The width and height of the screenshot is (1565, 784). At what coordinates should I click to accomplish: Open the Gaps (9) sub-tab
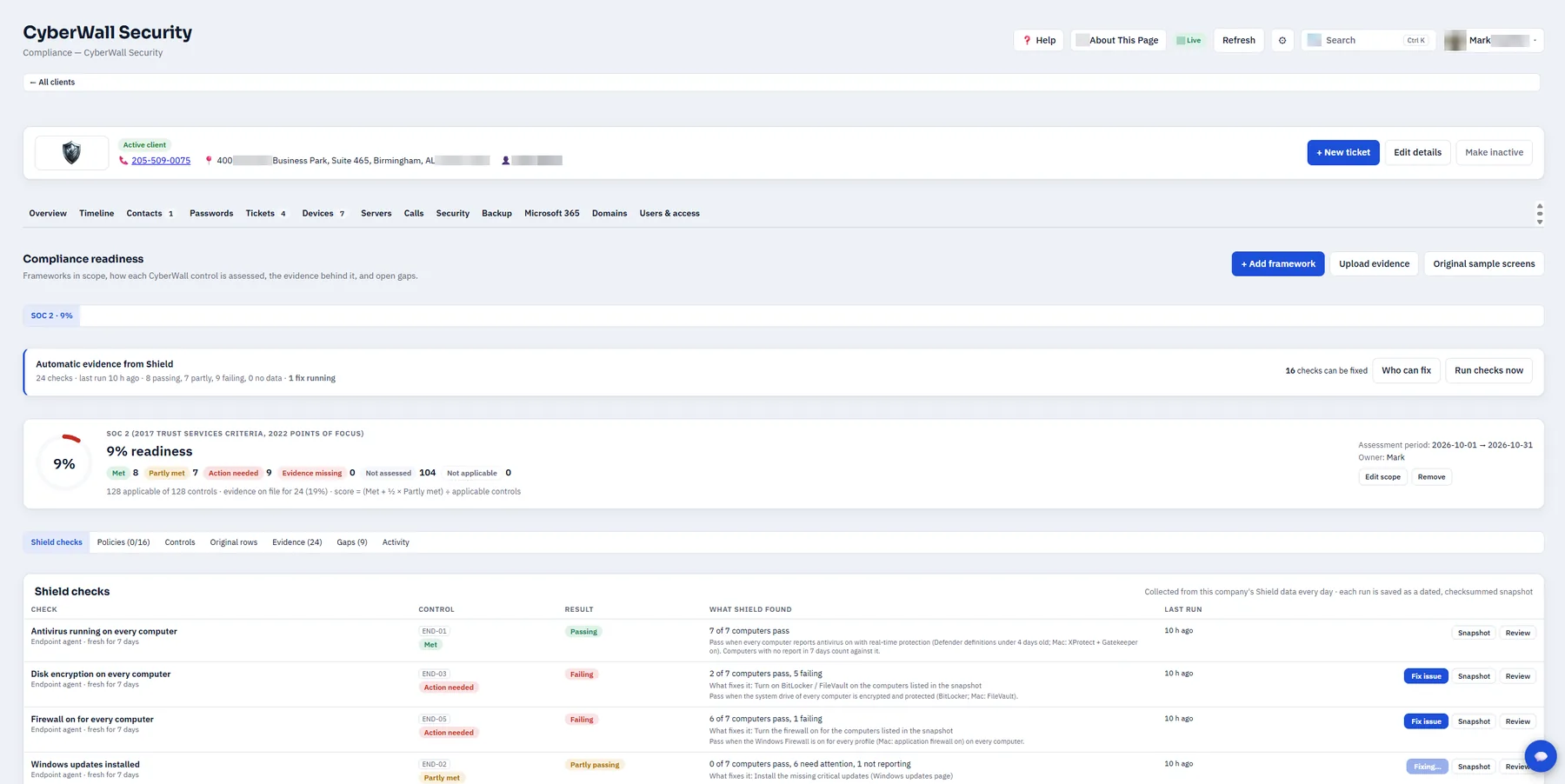tap(352, 543)
